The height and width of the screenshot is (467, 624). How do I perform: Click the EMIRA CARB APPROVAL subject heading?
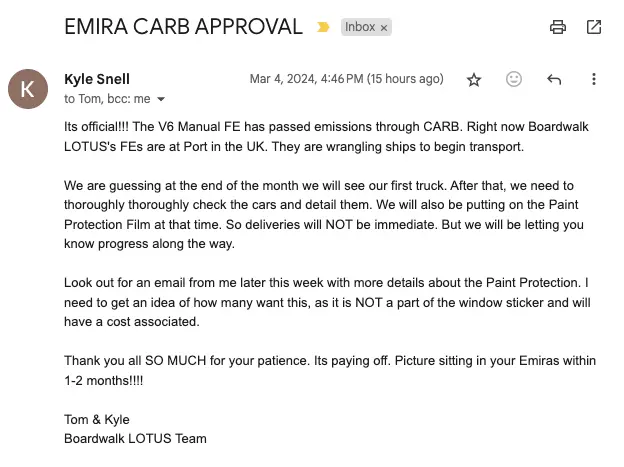pyautogui.click(x=183, y=27)
